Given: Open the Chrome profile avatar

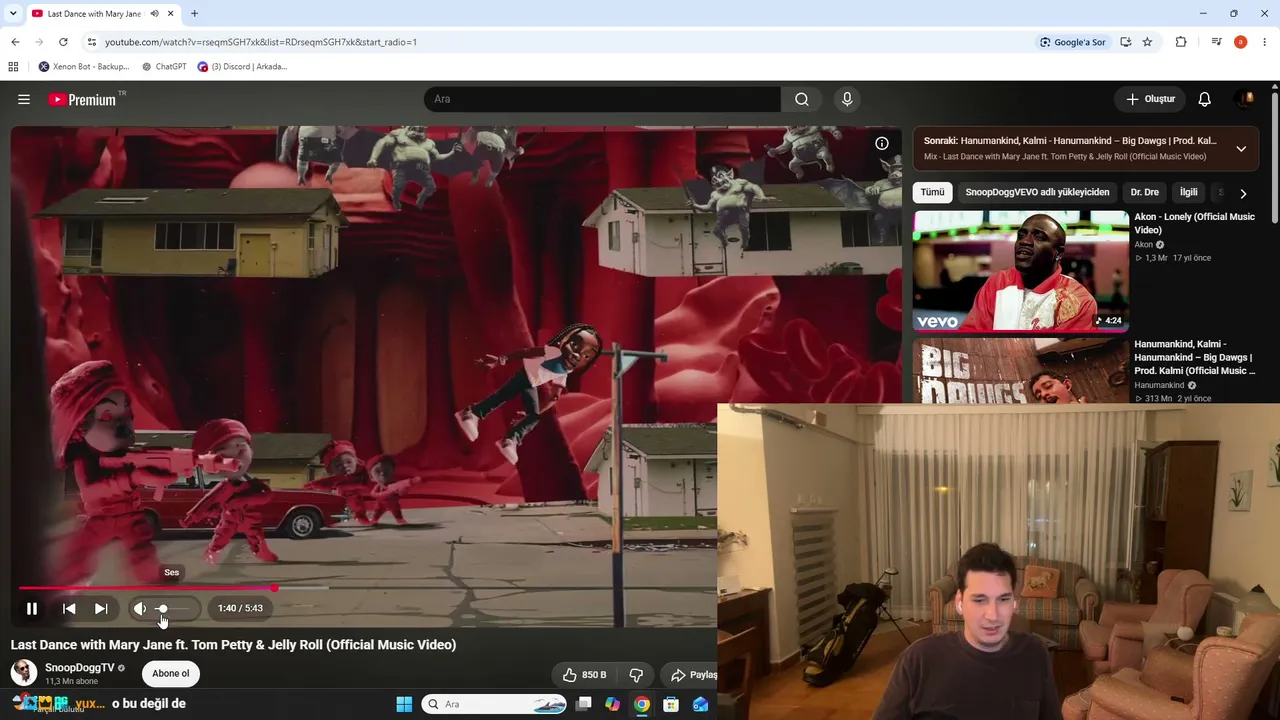Looking at the screenshot, I should pos(1240,42).
